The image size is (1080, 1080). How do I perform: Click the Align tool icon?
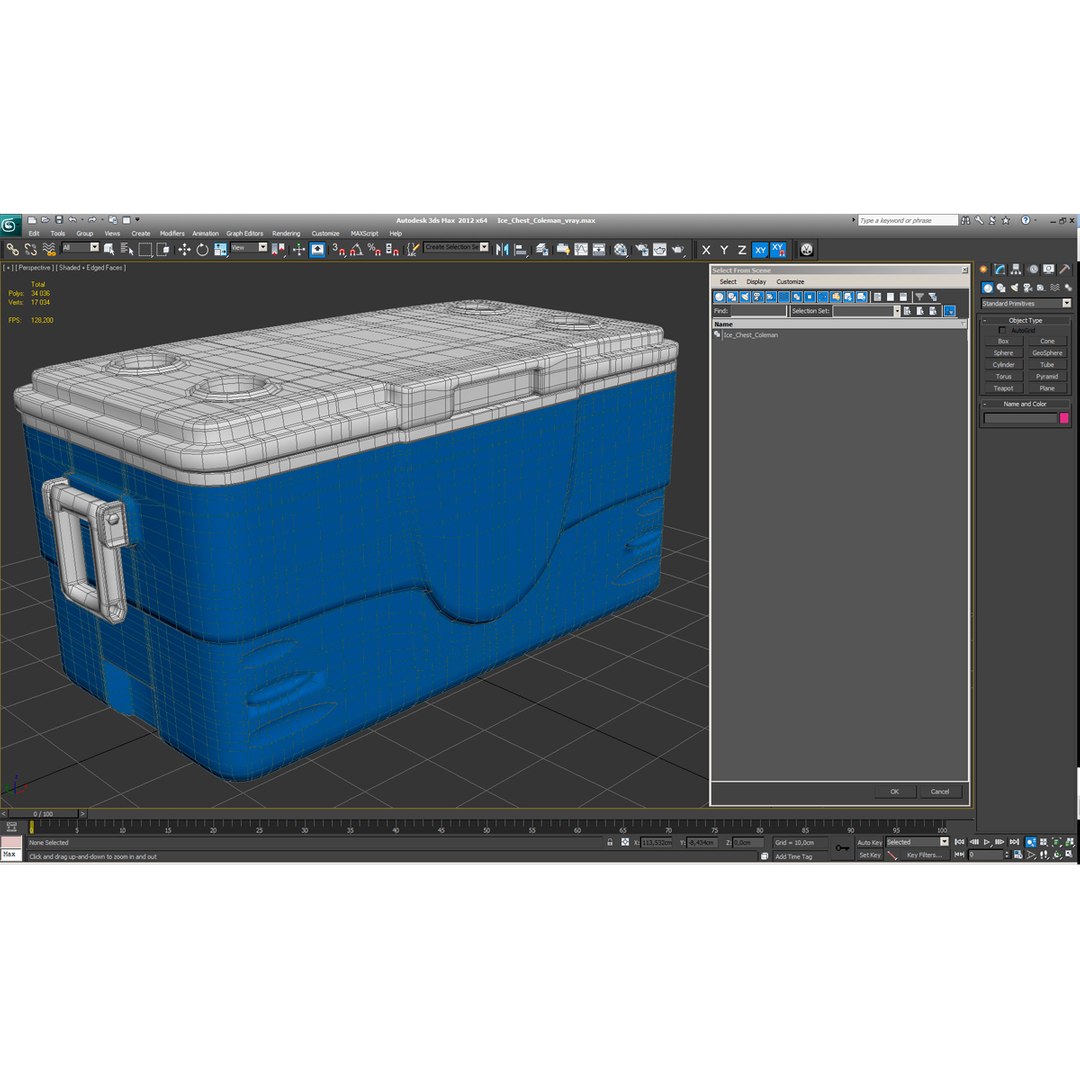[521, 249]
